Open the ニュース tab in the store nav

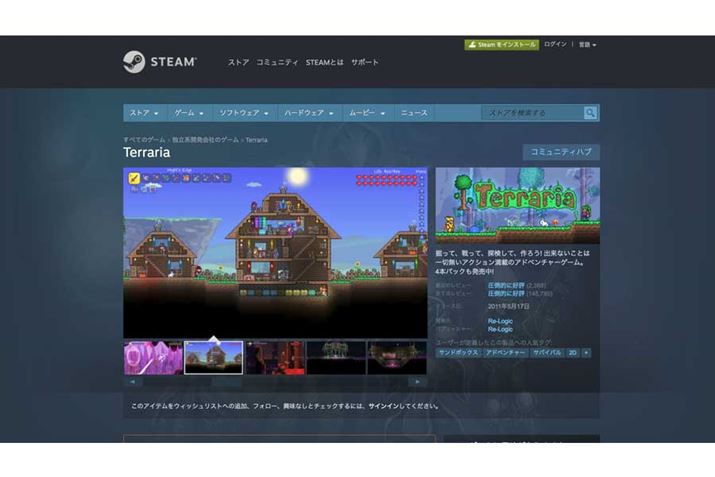(x=414, y=113)
